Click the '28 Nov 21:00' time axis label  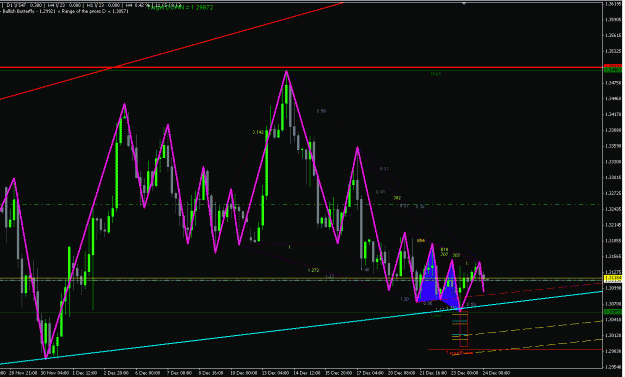[22, 373]
